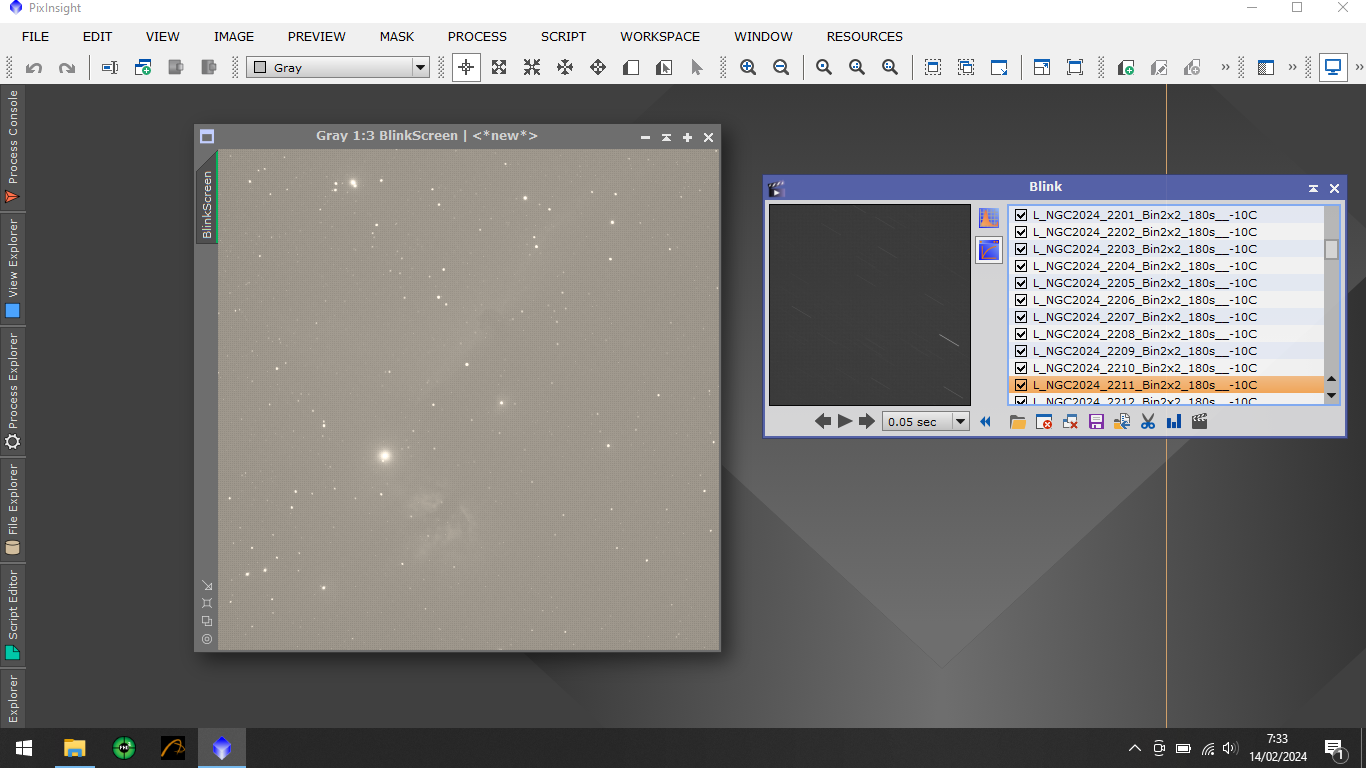Expand toolbar overflow chevron next to monitor icon
This screenshot has height=768, width=1366.
1359,68
